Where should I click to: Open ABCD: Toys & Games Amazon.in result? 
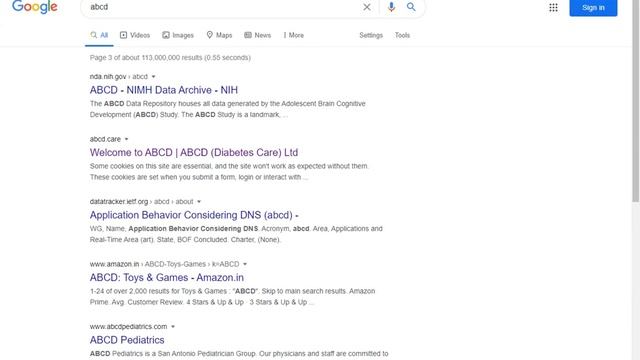(167, 277)
